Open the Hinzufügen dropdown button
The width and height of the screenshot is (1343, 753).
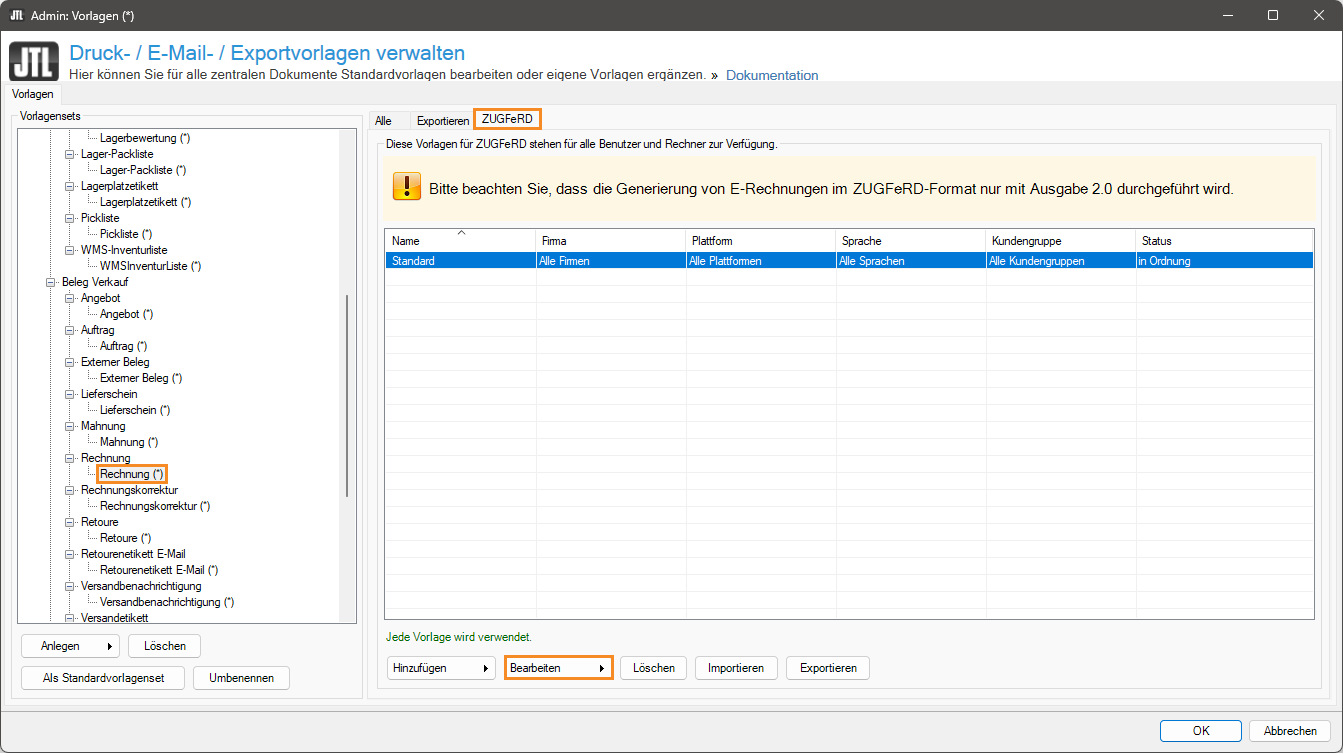pos(441,668)
